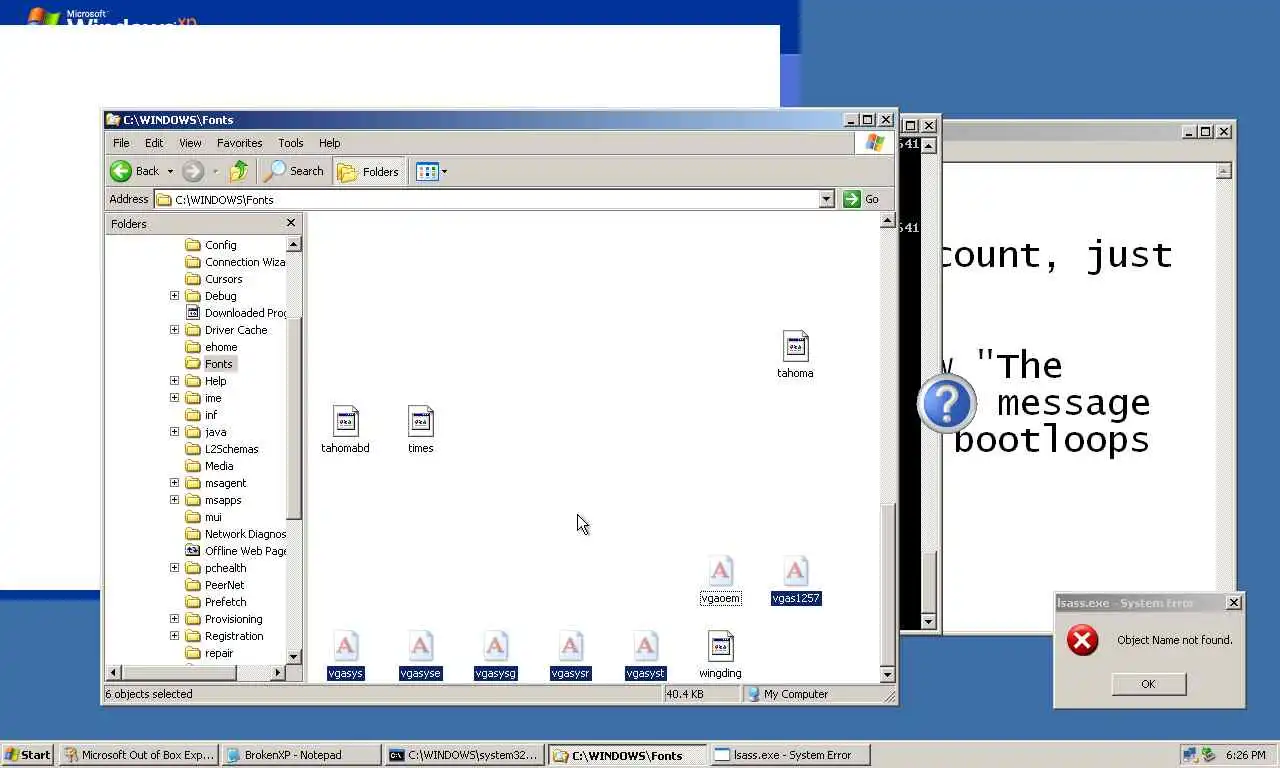This screenshot has width=1280, height=768.
Task: Expand the Debug folder node
Action: point(174,296)
